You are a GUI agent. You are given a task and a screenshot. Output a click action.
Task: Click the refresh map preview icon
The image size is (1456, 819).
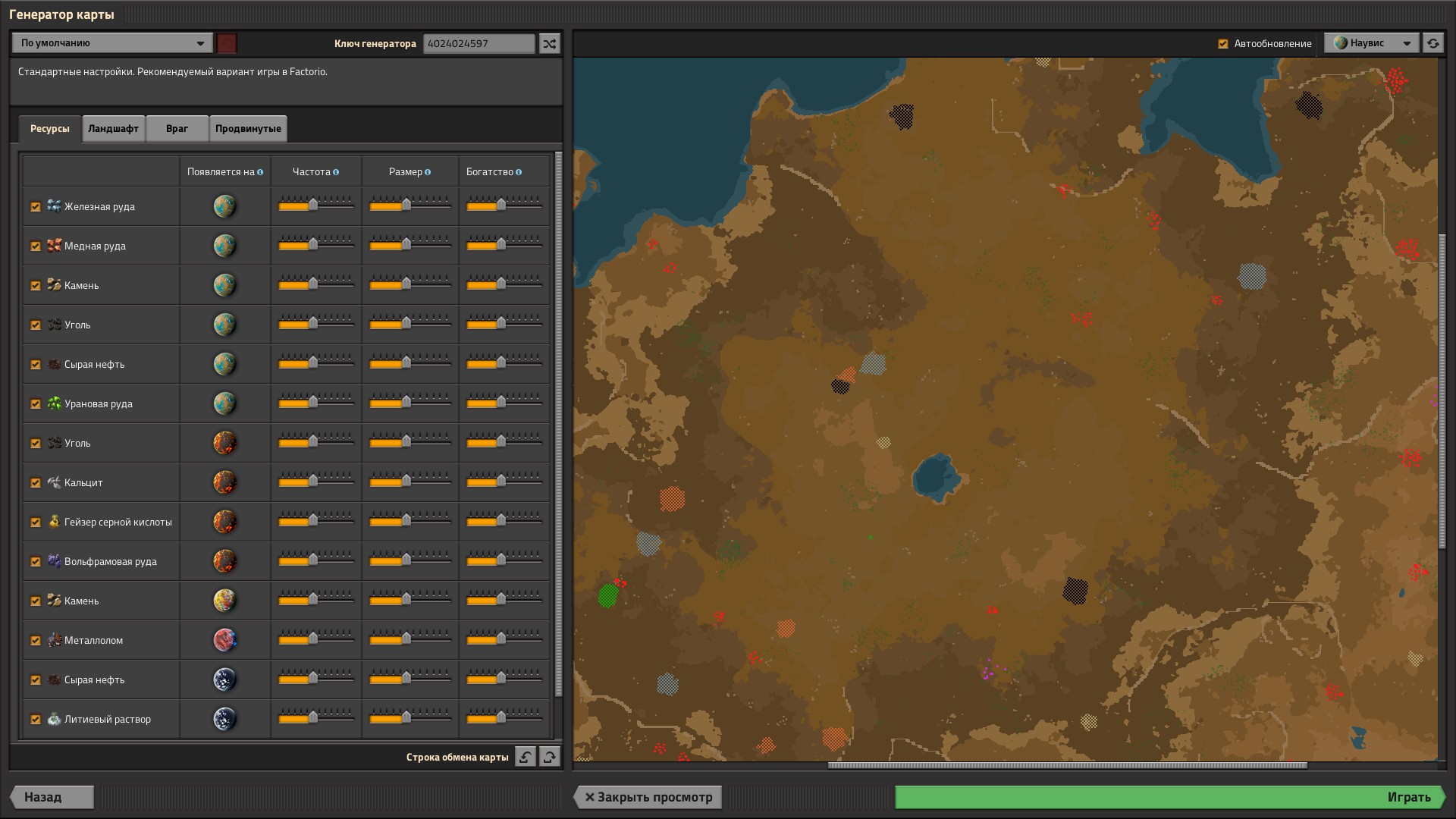(x=1432, y=43)
